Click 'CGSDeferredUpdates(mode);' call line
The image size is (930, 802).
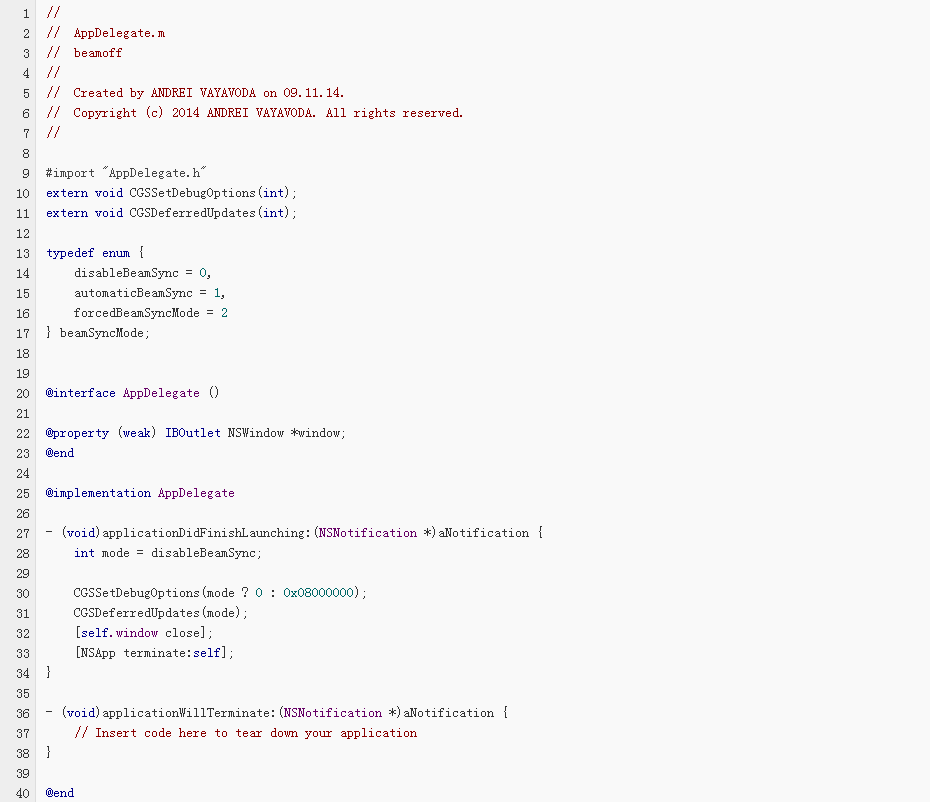161,613
